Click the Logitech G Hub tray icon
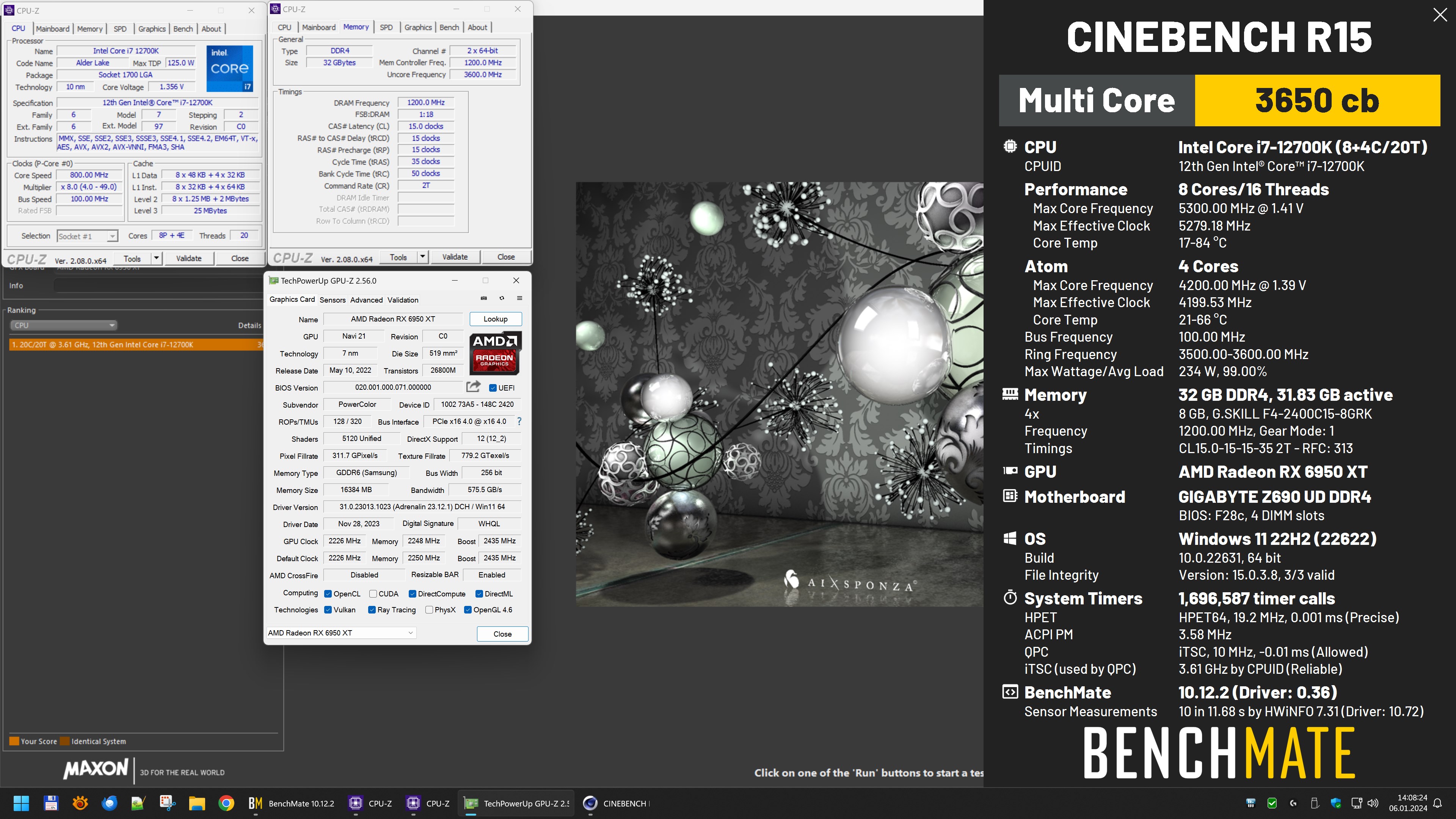This screenshot has width=1456, height=819. (1293, 803)
